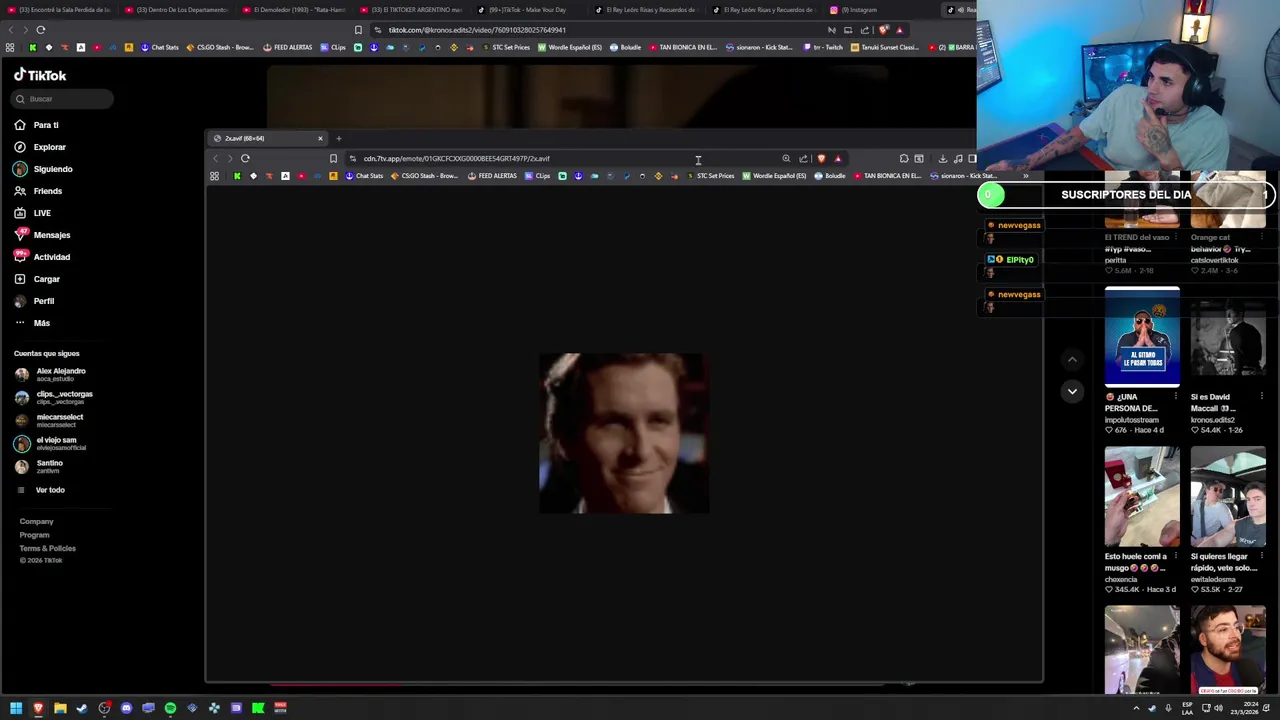The width and height of the screenshot is (1280, 720).
Task: Open Santino followed account
Action: tap(40, 466)
